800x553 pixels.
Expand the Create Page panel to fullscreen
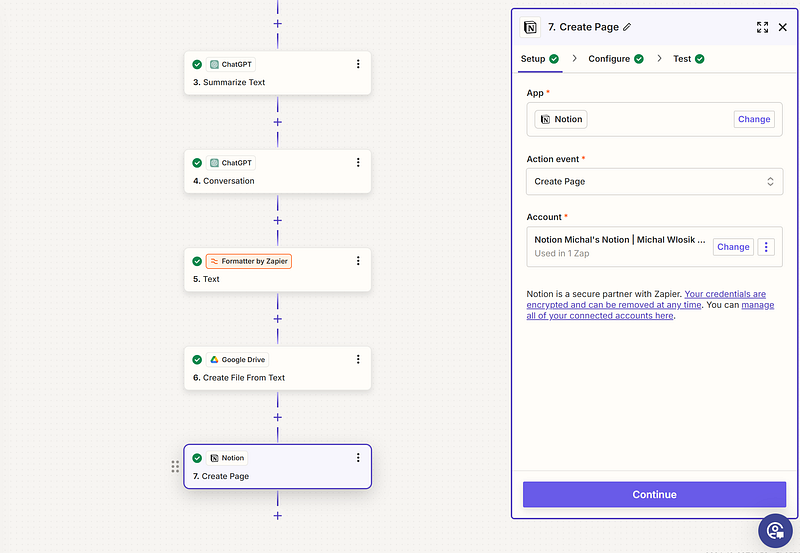(763, 27)
